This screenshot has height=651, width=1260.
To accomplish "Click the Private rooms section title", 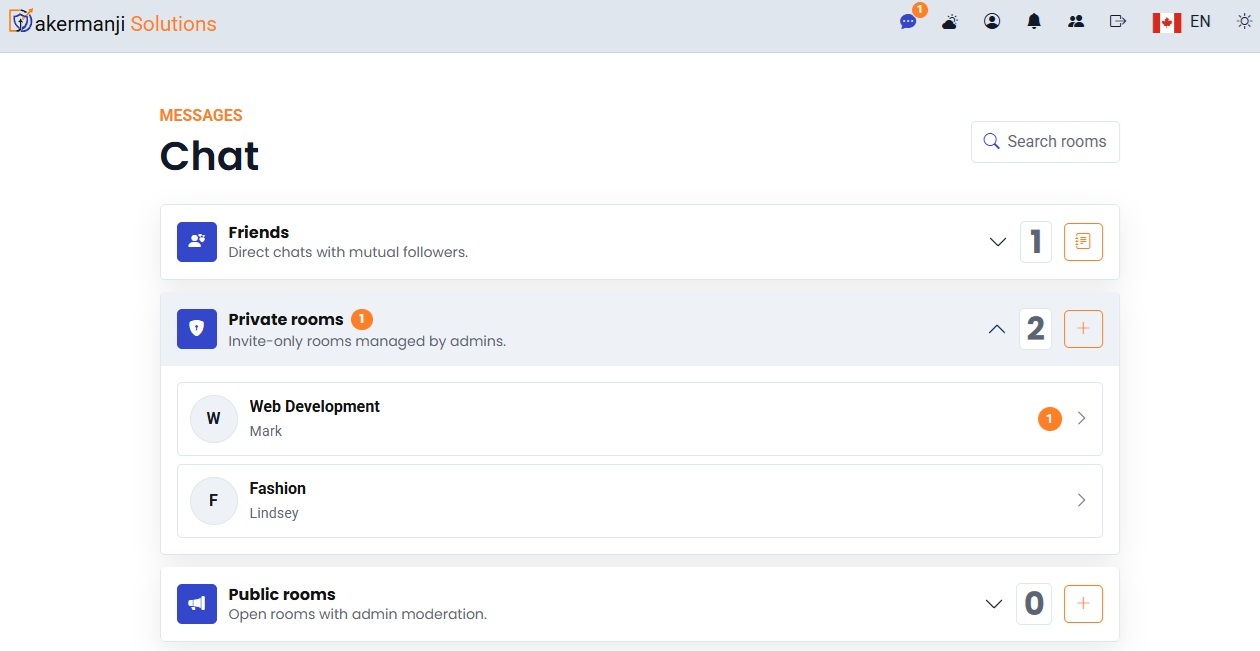I will 286,319.
